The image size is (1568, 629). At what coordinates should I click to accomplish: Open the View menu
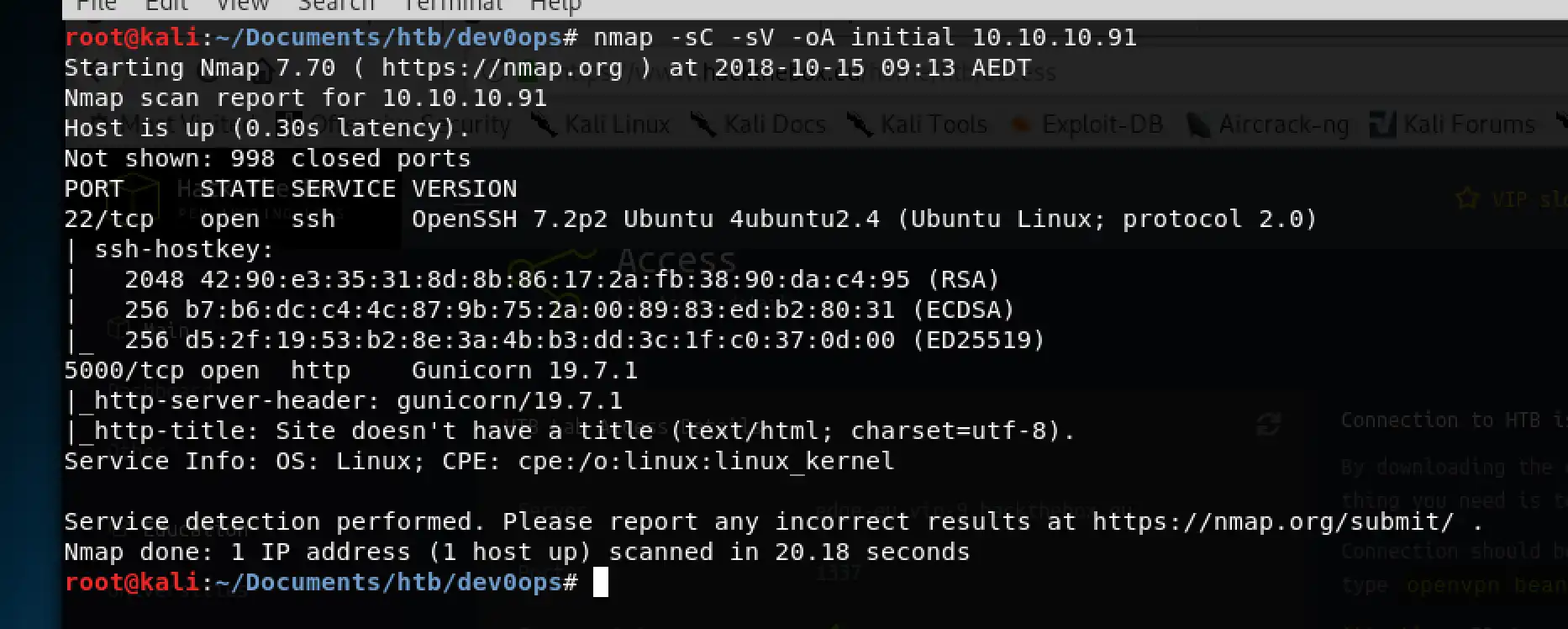(x=242, y=5)
